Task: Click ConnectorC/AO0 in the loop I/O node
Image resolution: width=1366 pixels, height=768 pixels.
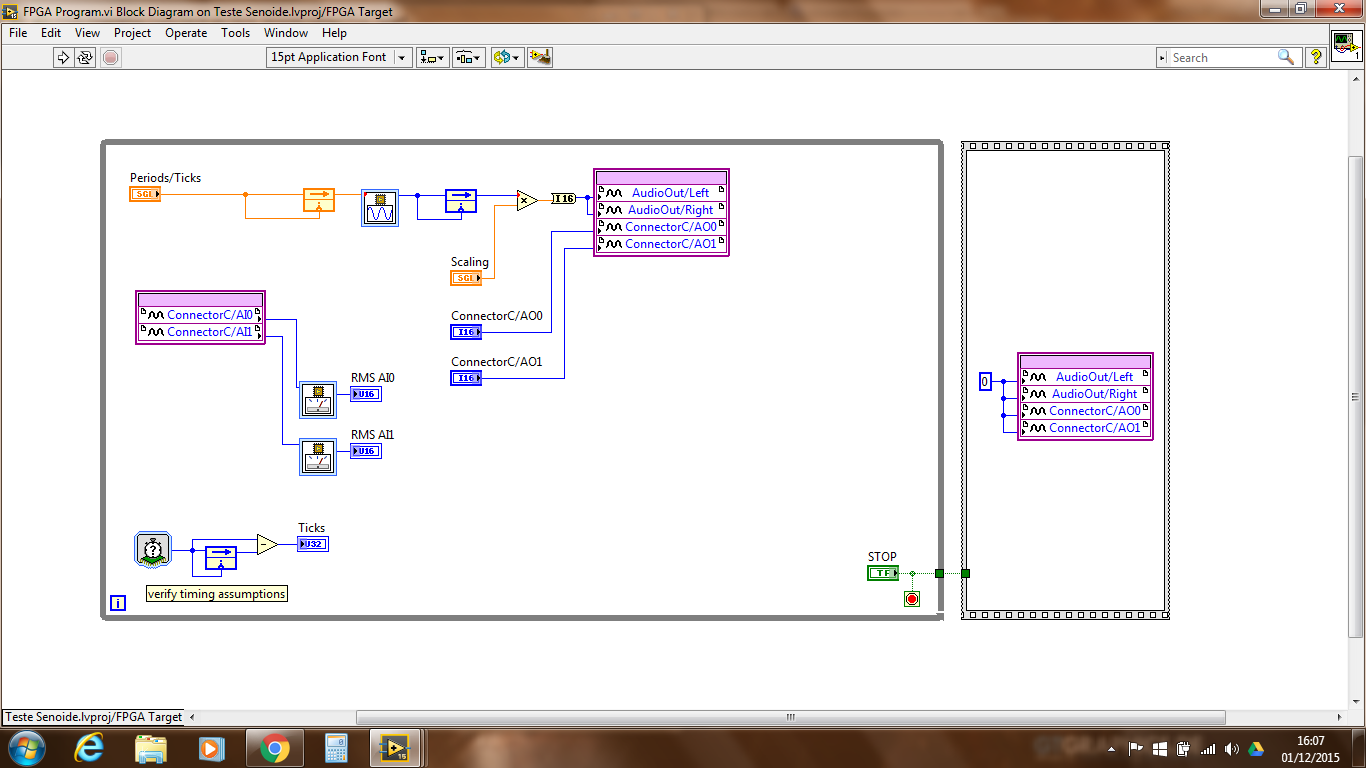Action: (661, 226)
